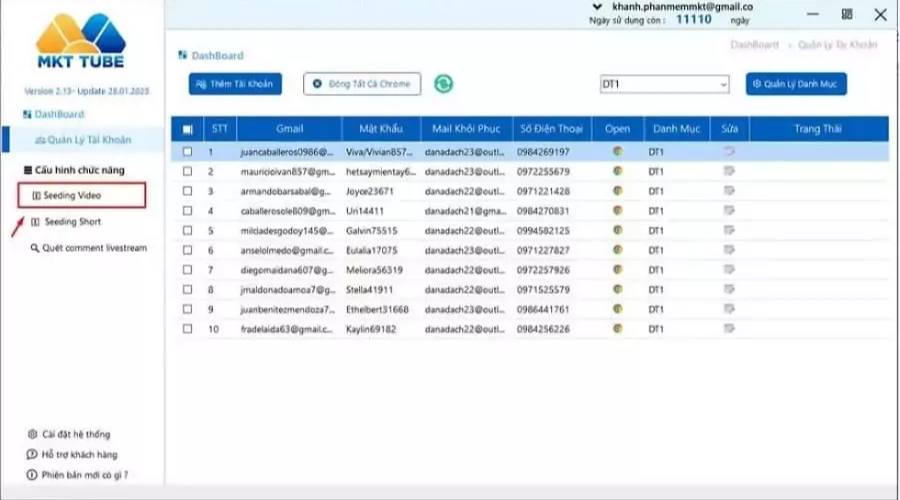Select Seeding Short in sidebar

point(66,222)
